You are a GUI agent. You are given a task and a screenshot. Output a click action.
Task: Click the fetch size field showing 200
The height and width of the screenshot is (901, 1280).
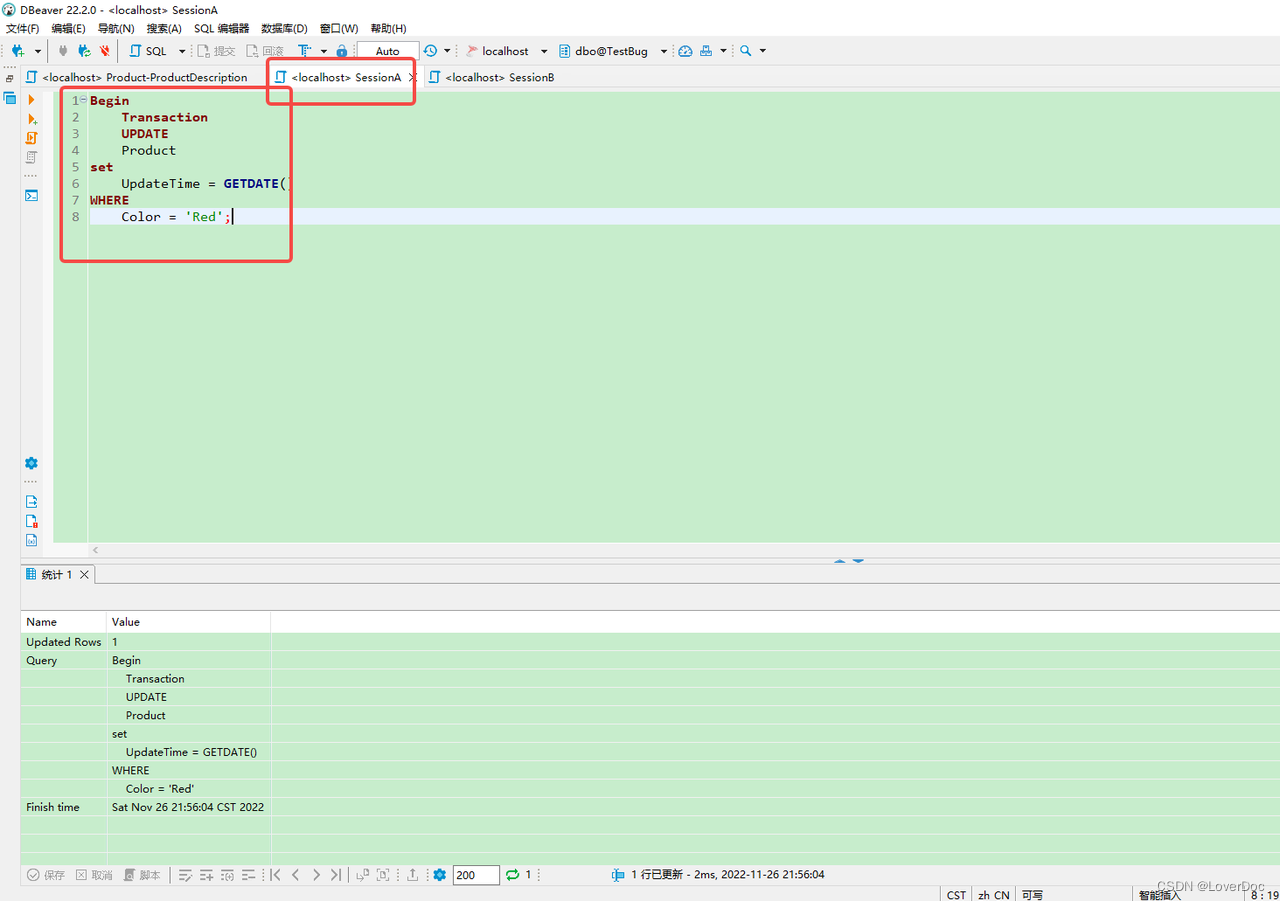[476, 875]
